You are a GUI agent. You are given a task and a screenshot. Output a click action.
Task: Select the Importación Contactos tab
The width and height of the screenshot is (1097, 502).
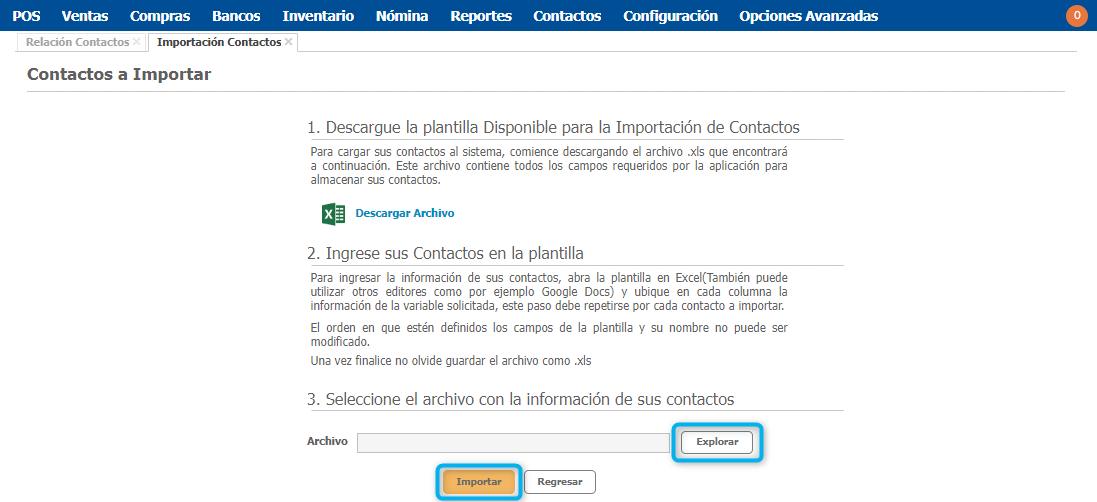click(x=219, y=42)
